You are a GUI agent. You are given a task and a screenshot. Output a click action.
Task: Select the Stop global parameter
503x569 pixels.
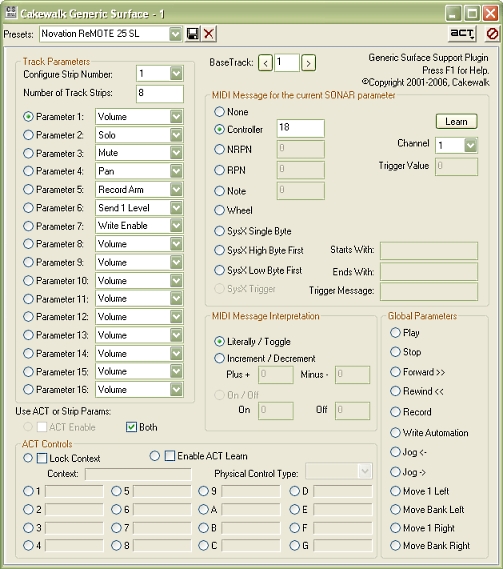[395, 352]
